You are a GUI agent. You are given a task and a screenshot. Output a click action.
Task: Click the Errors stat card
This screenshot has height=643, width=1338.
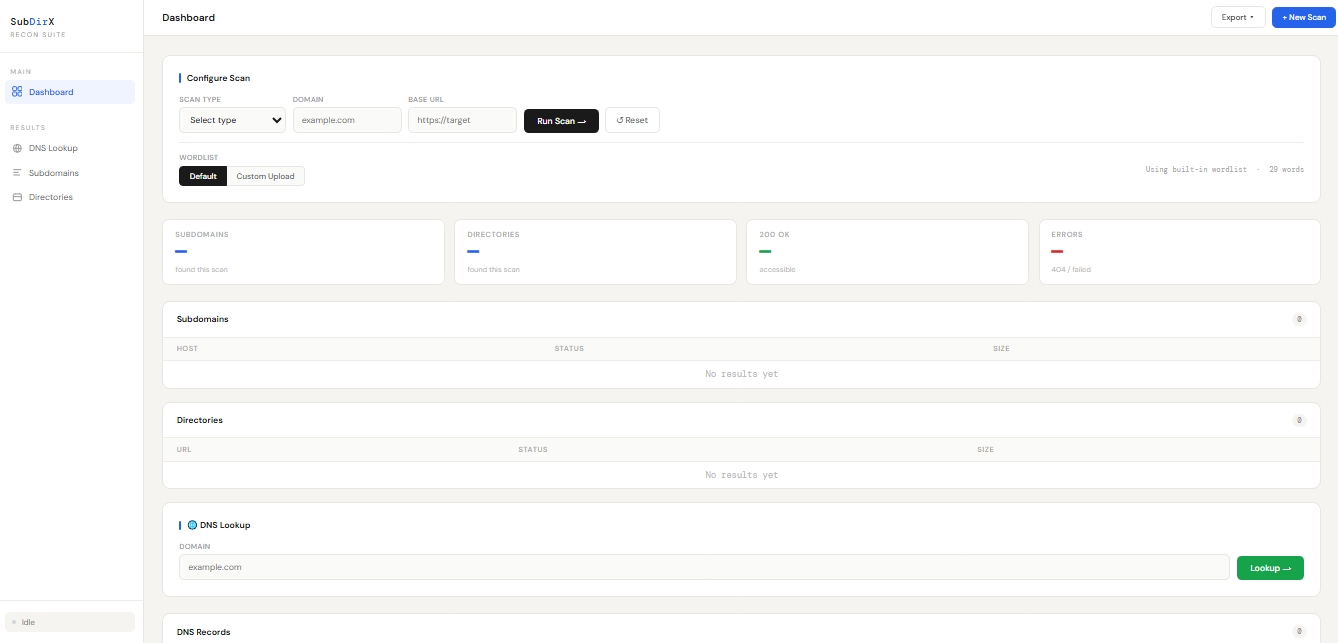coord(1179,252)
